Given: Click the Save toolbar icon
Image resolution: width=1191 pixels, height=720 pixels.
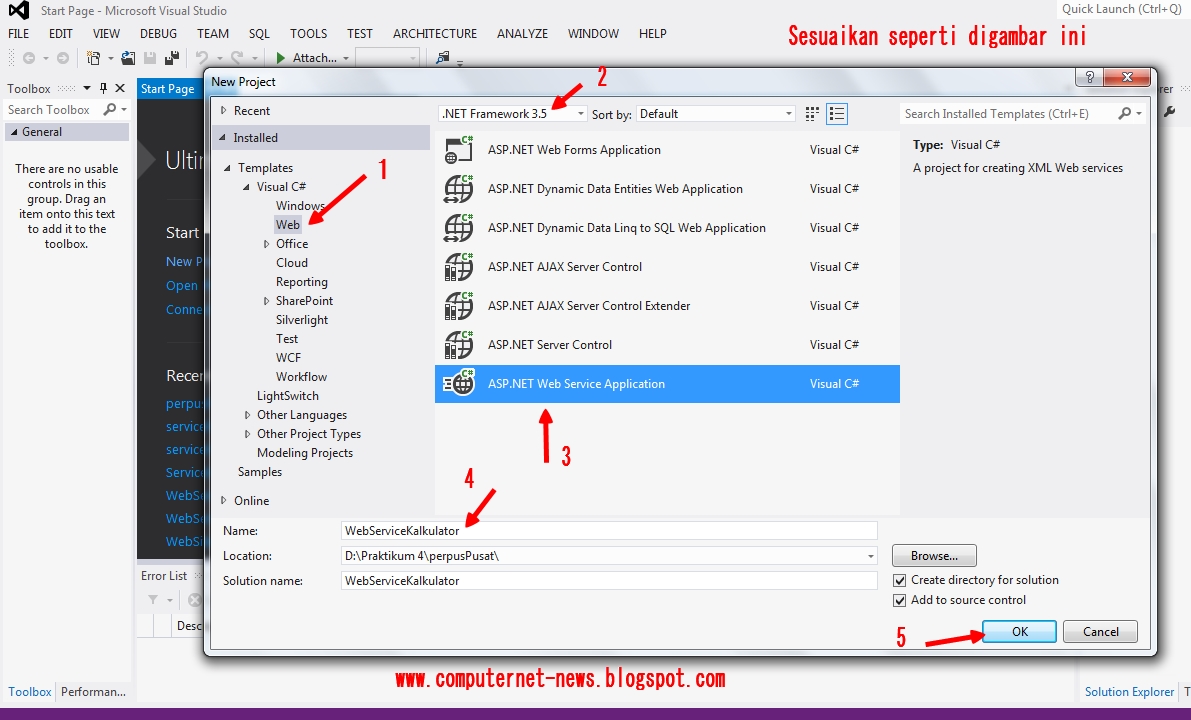Looking at the screenshot, I should (150, 58).
